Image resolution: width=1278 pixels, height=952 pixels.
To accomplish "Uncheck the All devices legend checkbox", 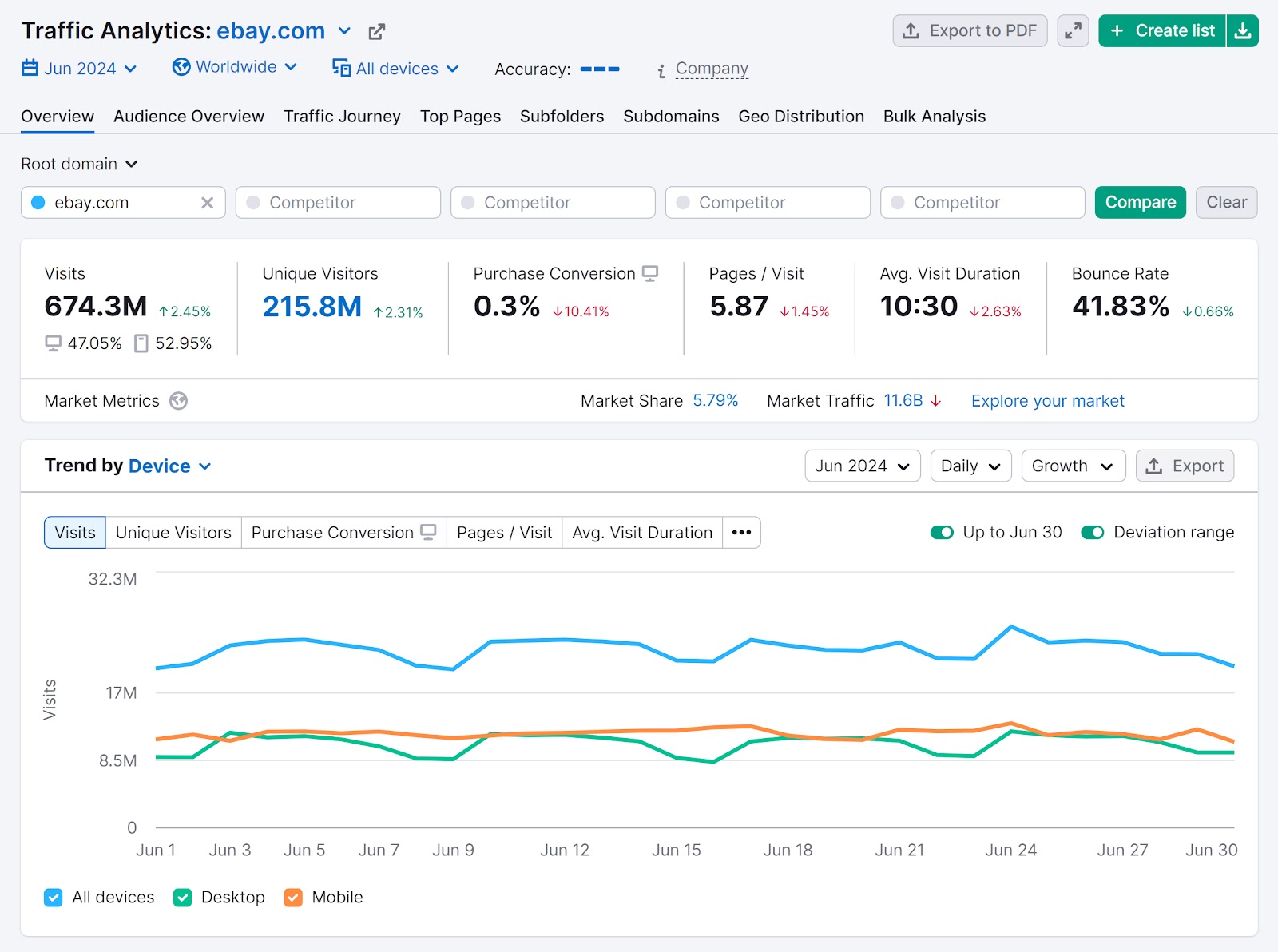I will click(54, 898).
